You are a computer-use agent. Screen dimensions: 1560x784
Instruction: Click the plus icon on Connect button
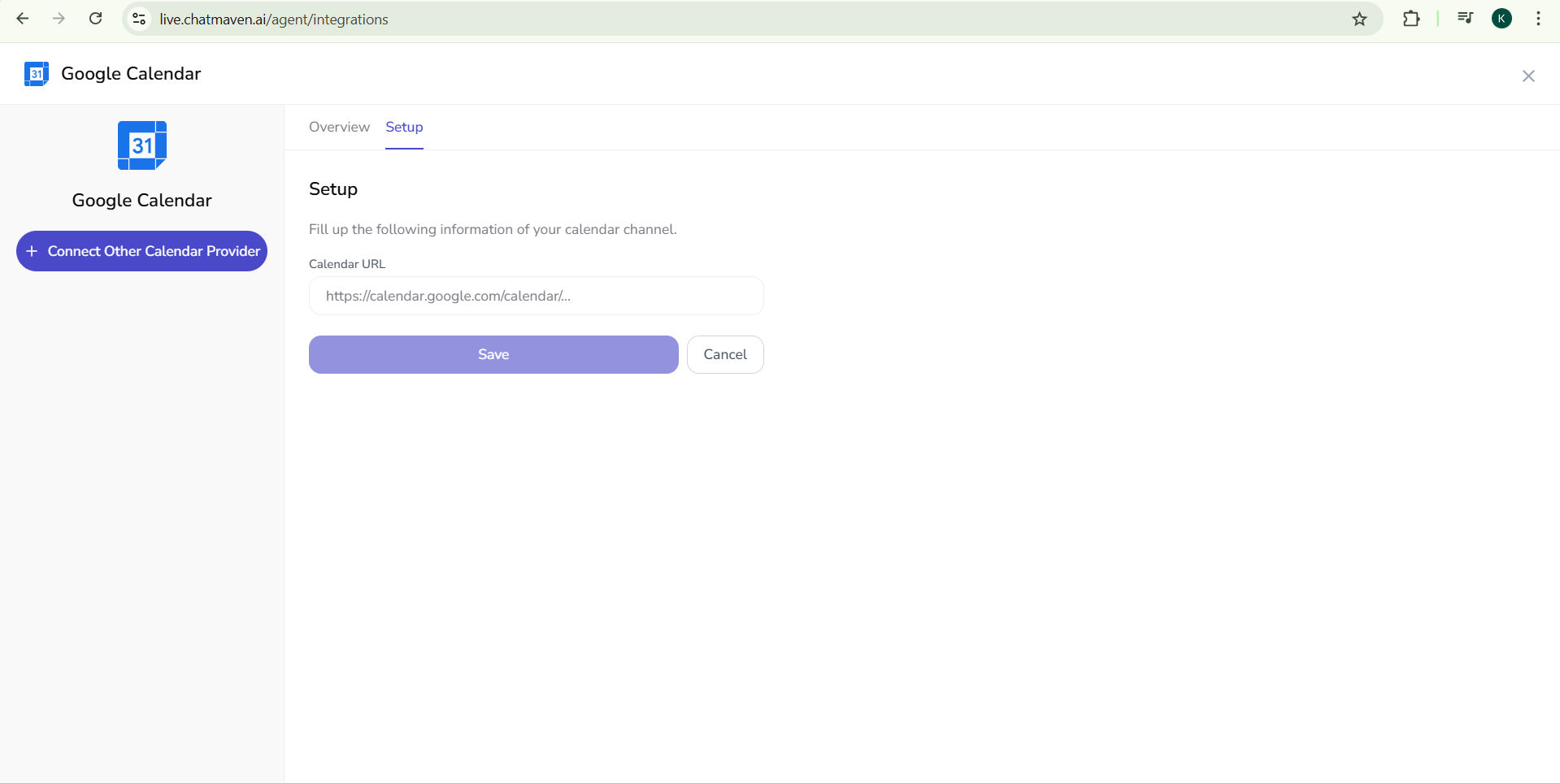click(32, 251)
